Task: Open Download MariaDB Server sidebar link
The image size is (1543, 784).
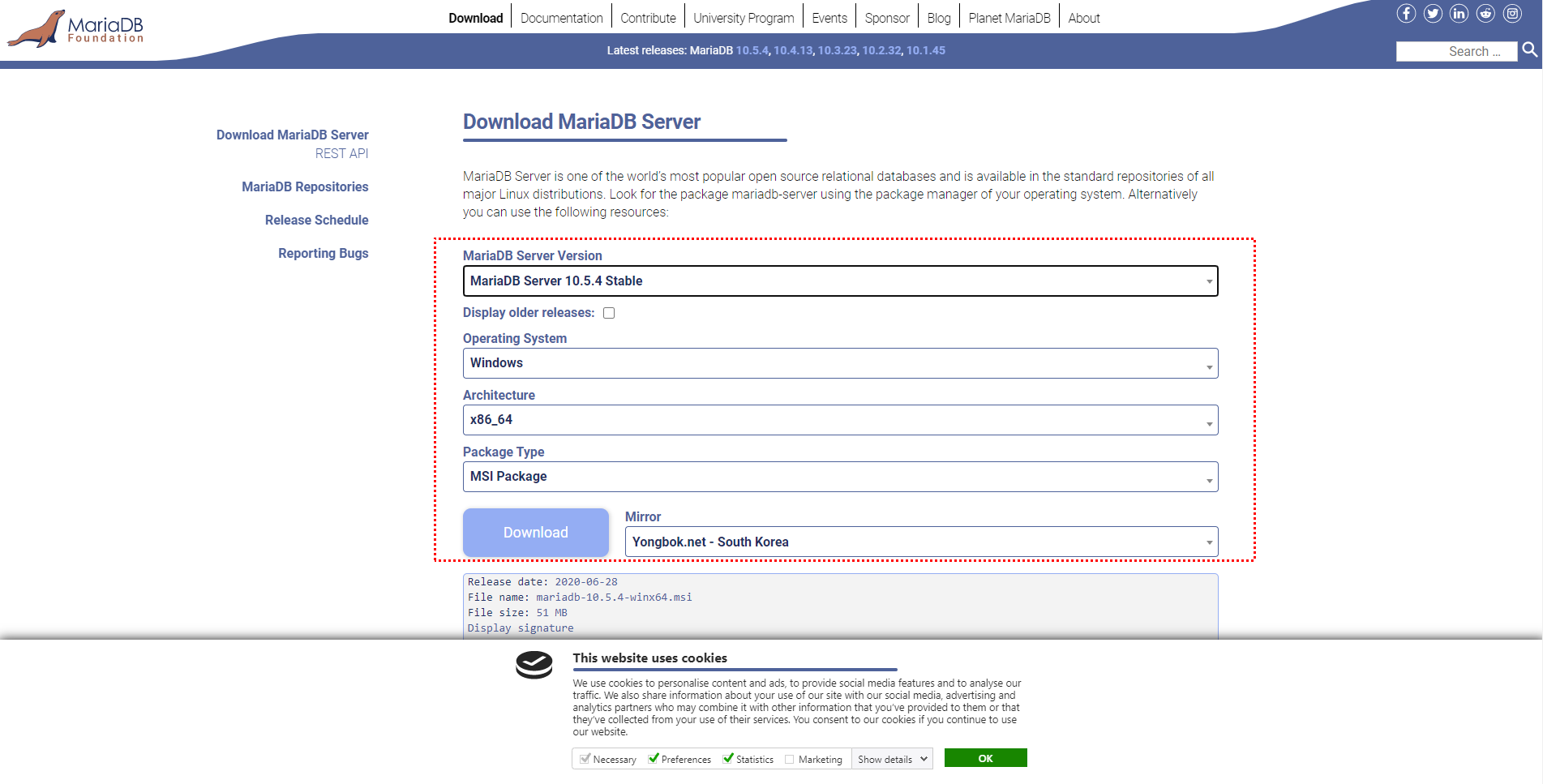Action: coord(292,135)
